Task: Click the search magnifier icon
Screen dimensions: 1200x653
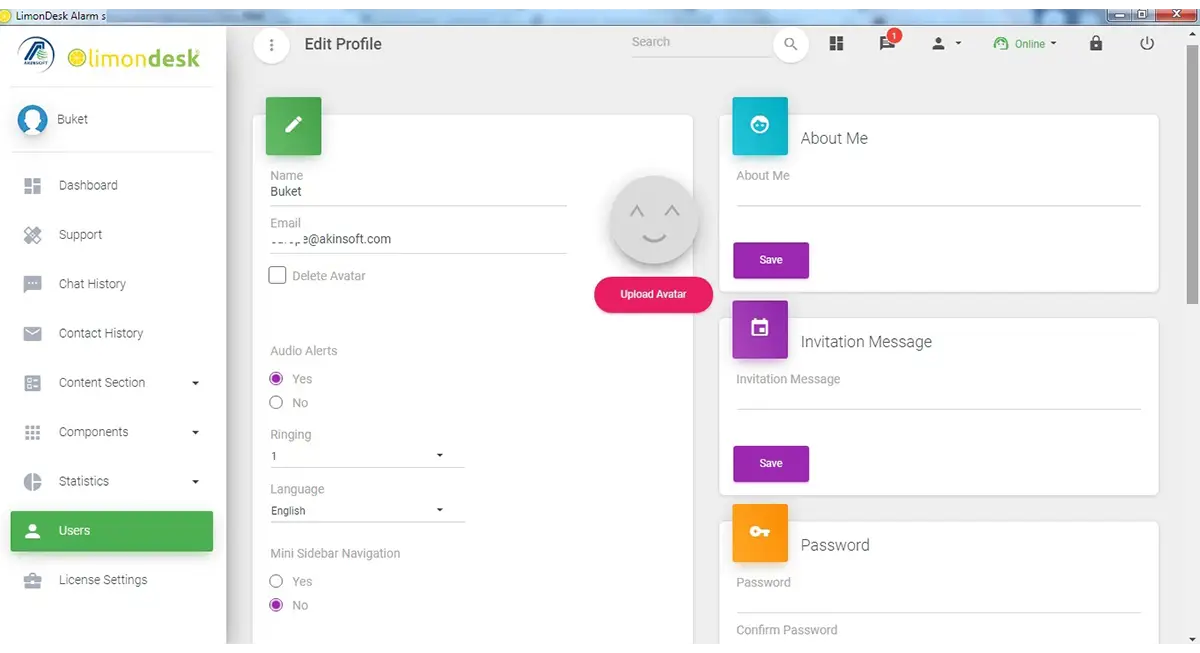Action: pyautogui.click(x=790, y=45)
